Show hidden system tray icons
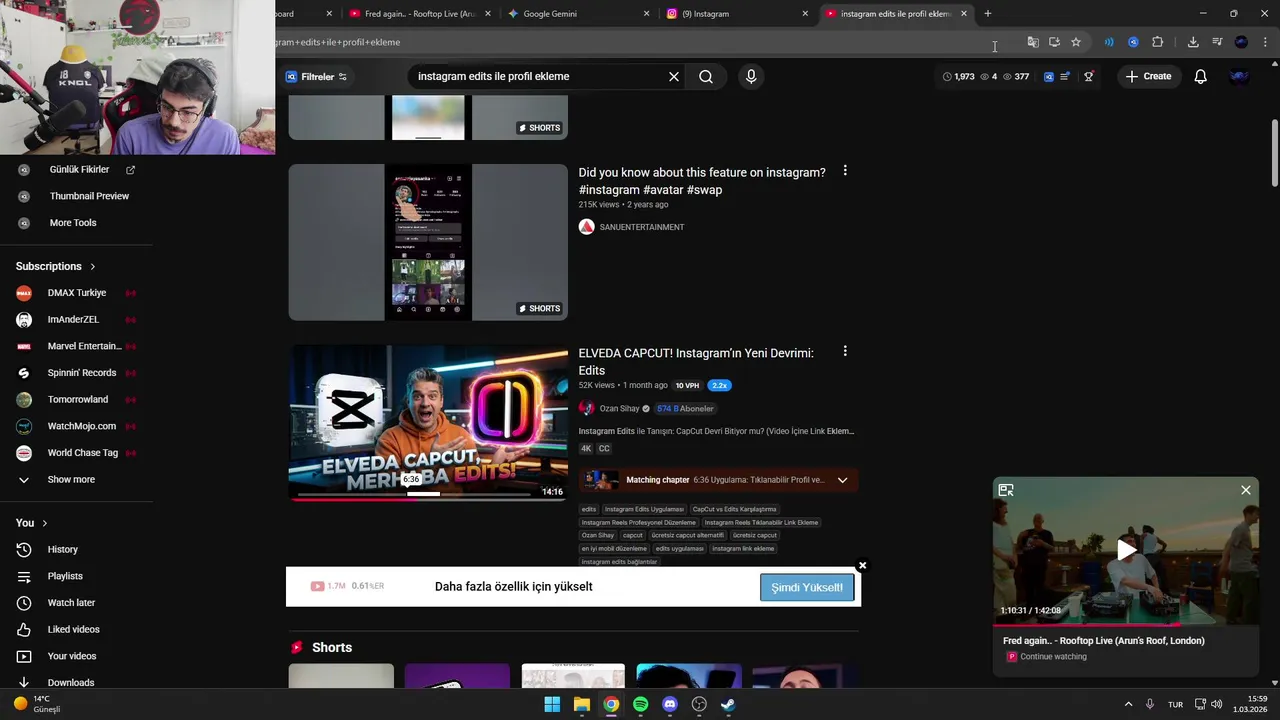This screenshot has height=720, width=1280. click(1129, 704)
